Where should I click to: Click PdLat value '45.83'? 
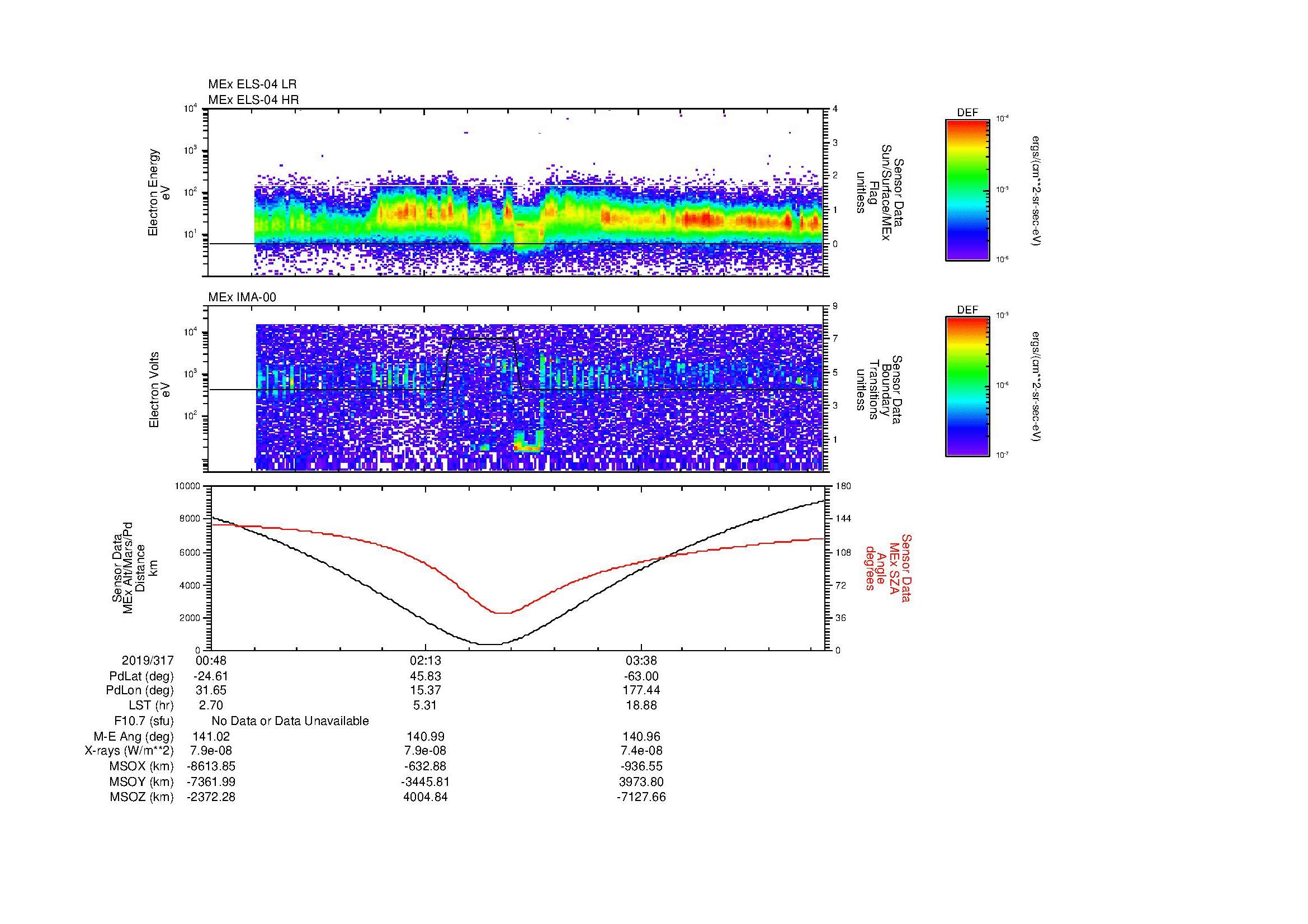click(426, 676)
